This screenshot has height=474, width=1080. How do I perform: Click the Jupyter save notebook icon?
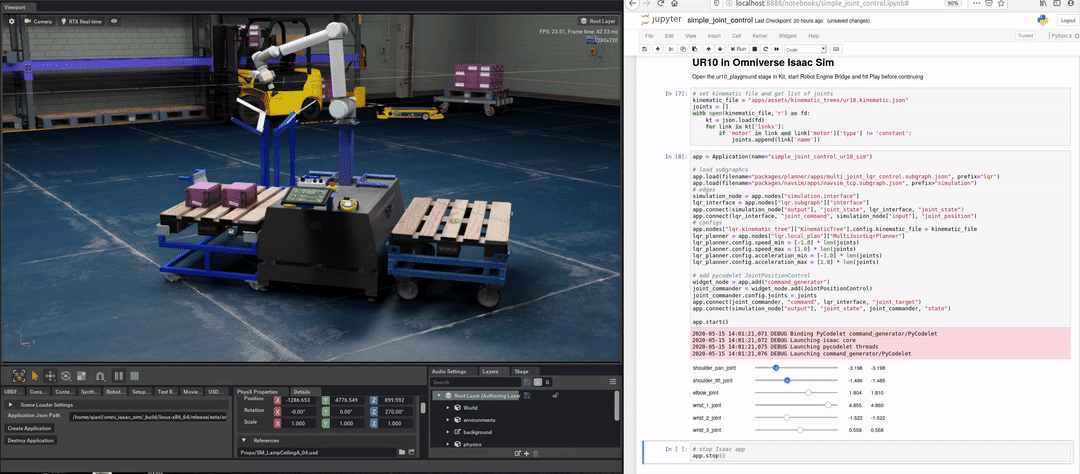point(644,49)
